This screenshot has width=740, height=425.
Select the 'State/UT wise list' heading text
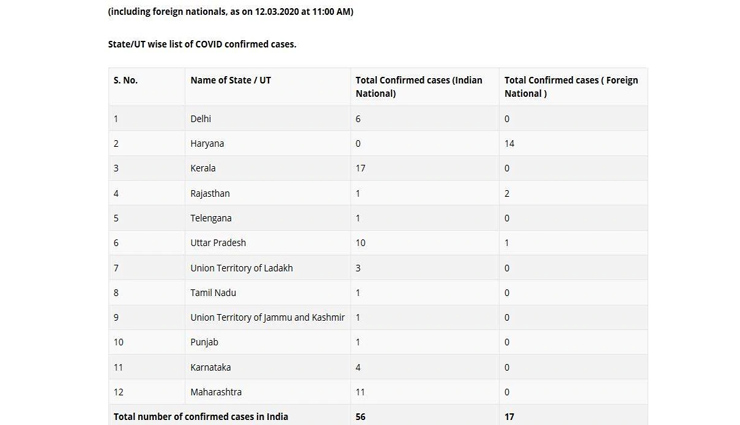pyautogui.click(x=202, y=44)
